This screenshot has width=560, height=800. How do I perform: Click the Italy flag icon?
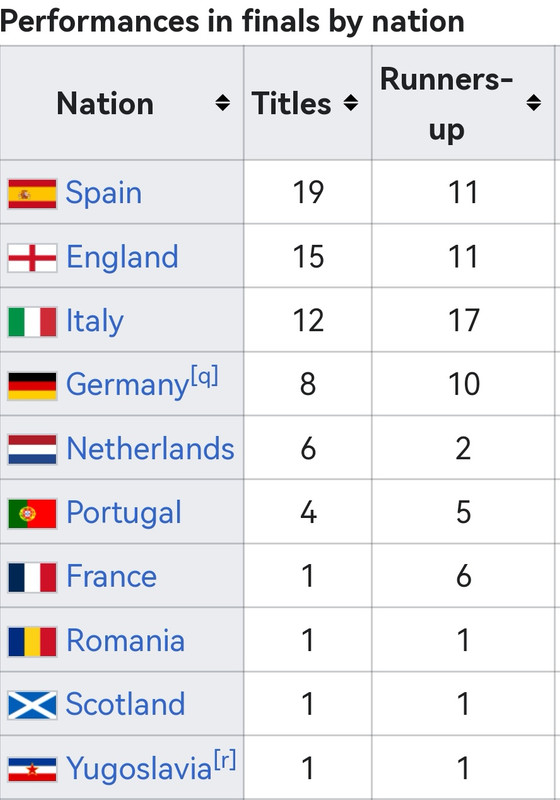32,322
